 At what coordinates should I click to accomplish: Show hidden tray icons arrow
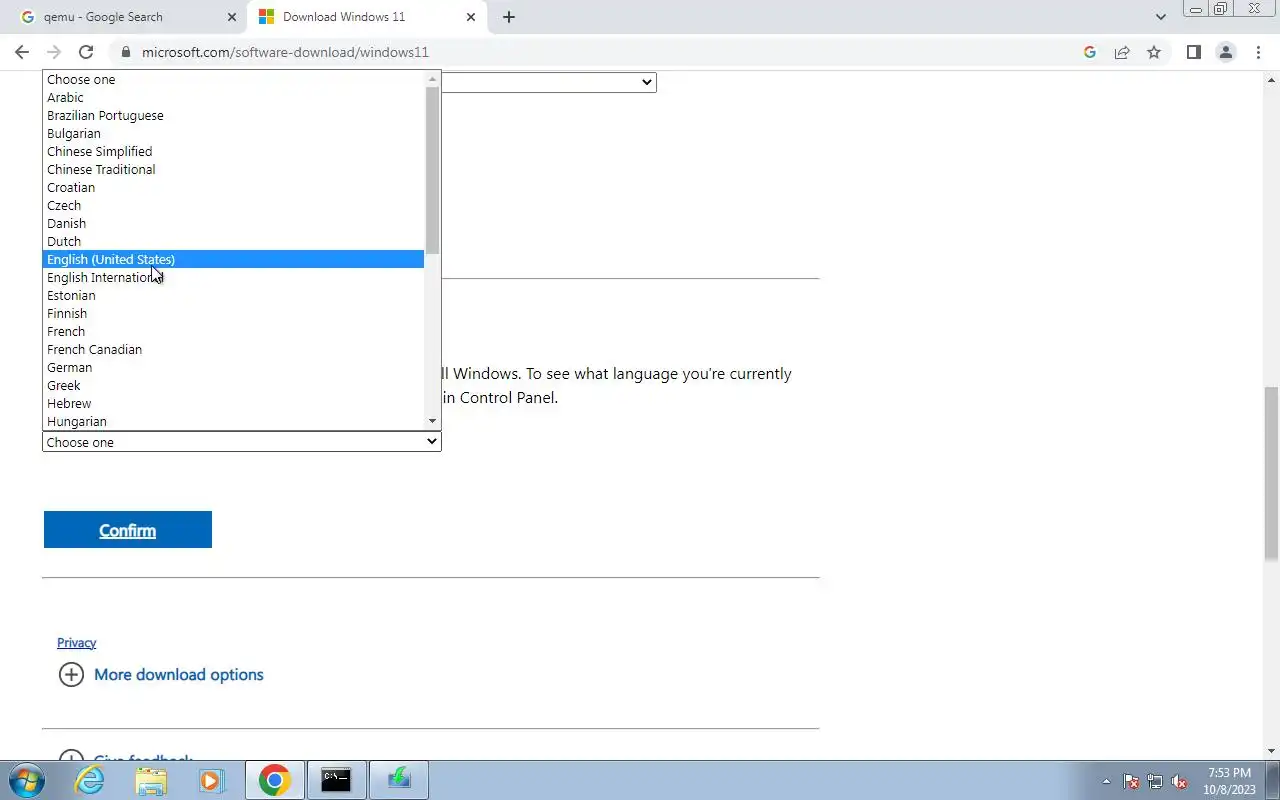(1106, 781)
